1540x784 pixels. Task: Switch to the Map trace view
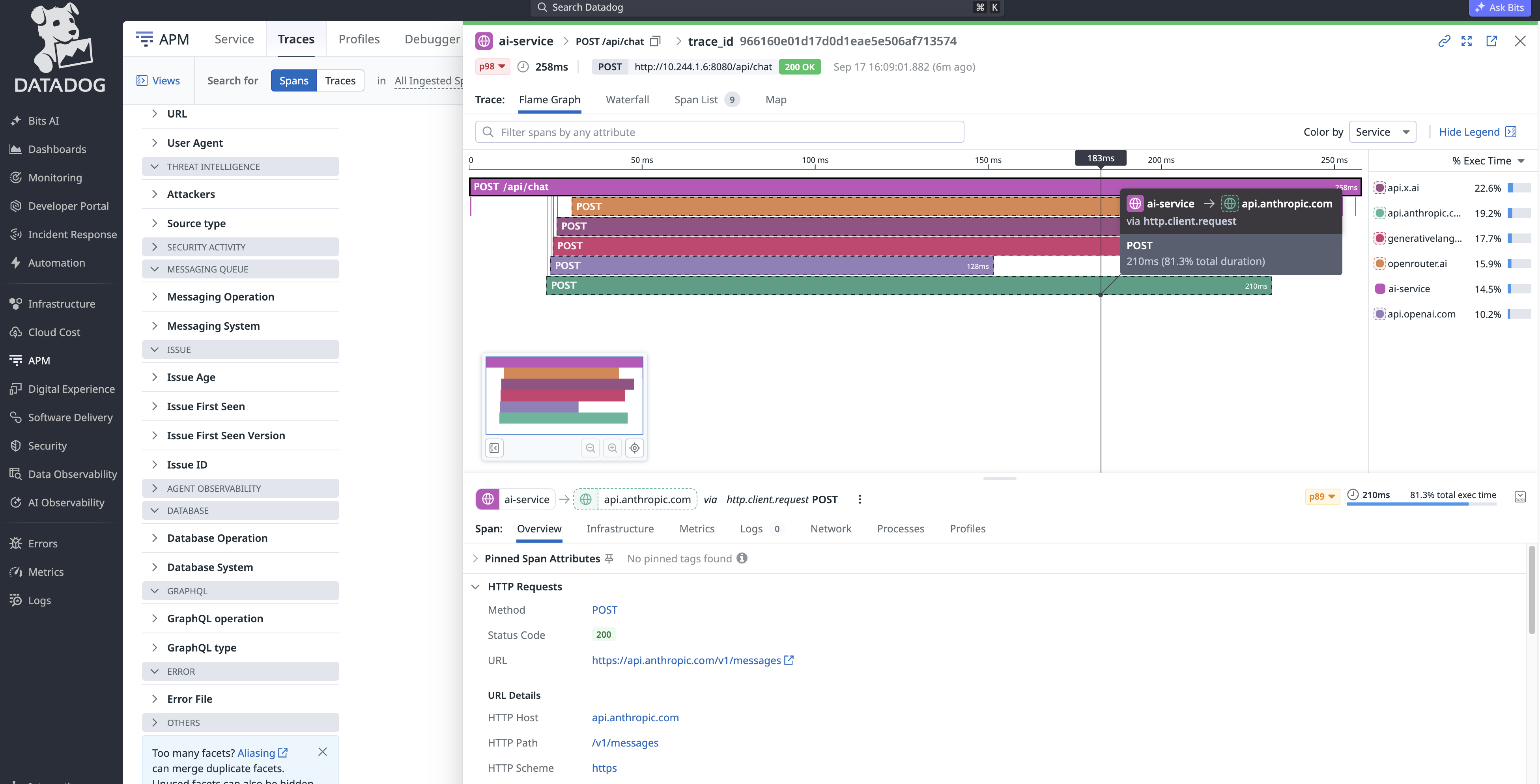coord(776,100)
